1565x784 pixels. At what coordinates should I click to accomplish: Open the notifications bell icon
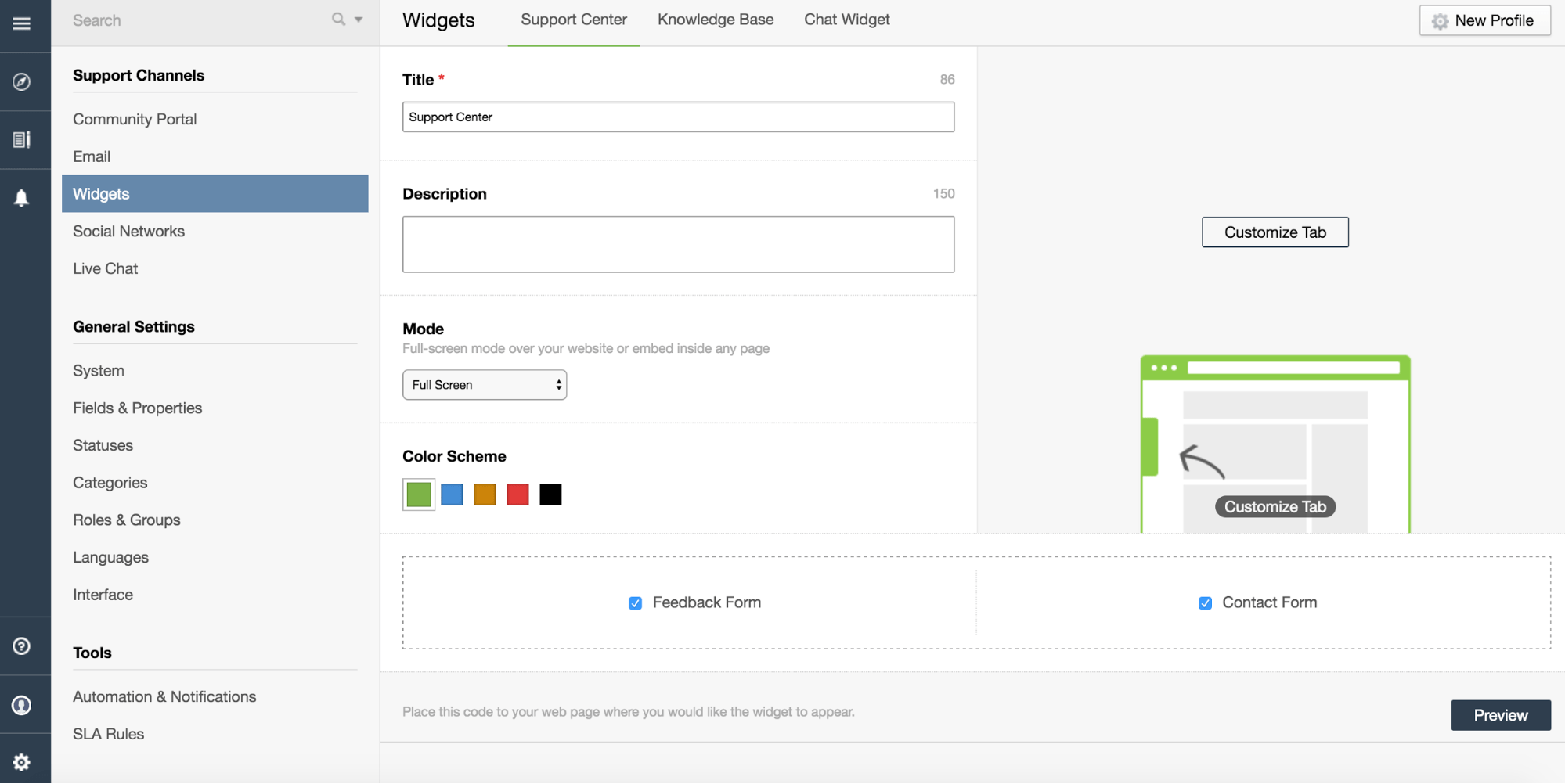pyautogui.click(x=22, y=198)
